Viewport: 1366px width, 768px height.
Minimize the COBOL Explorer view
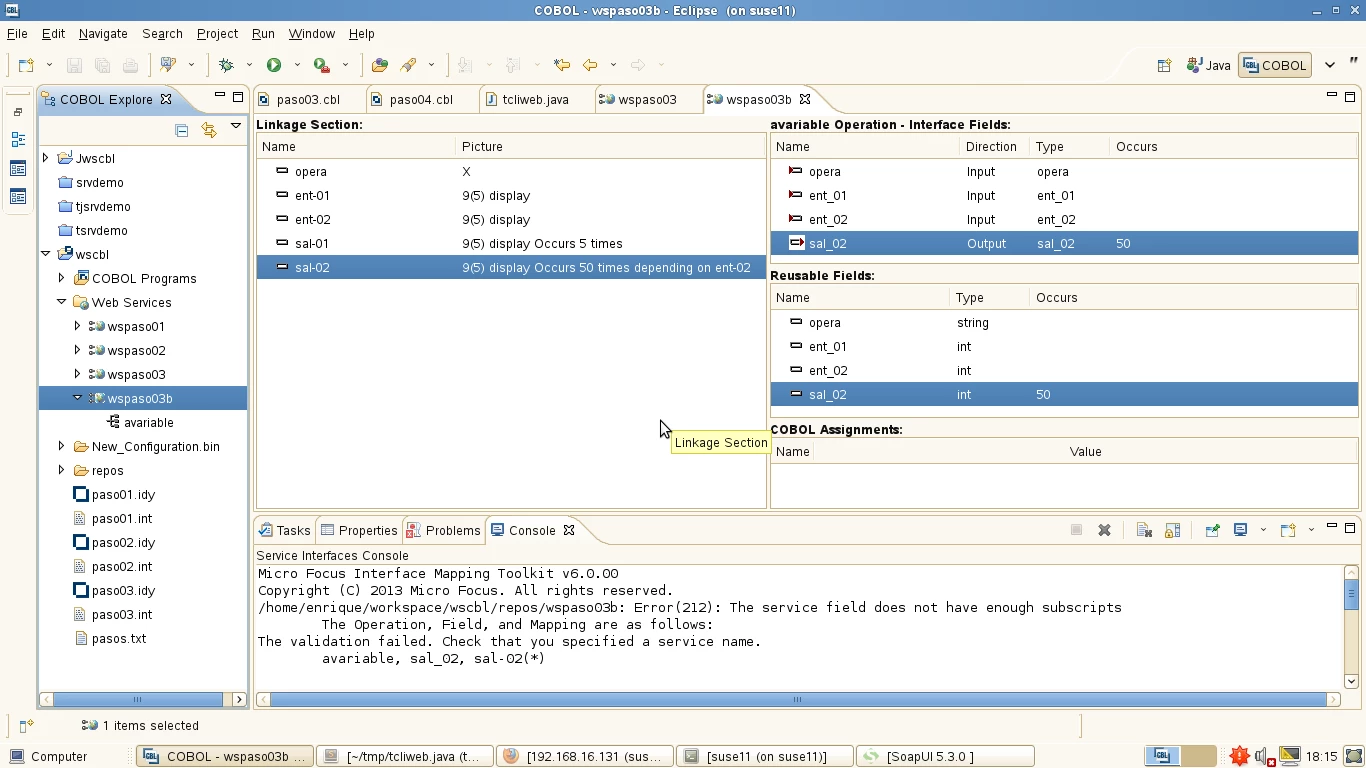(x=219, y=97)
